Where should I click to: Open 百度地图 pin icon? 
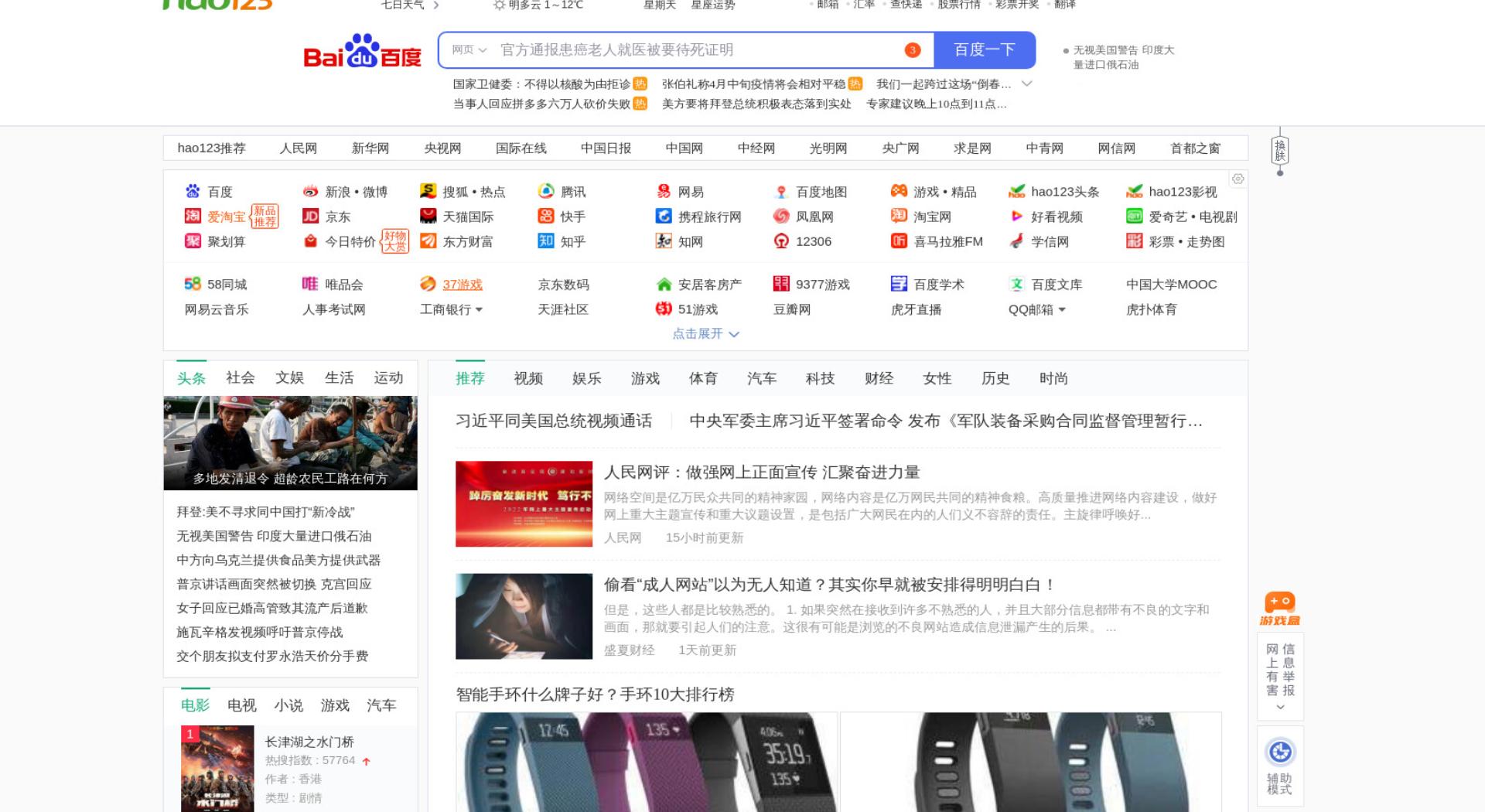pyautogui.click(x=781, y=191)
